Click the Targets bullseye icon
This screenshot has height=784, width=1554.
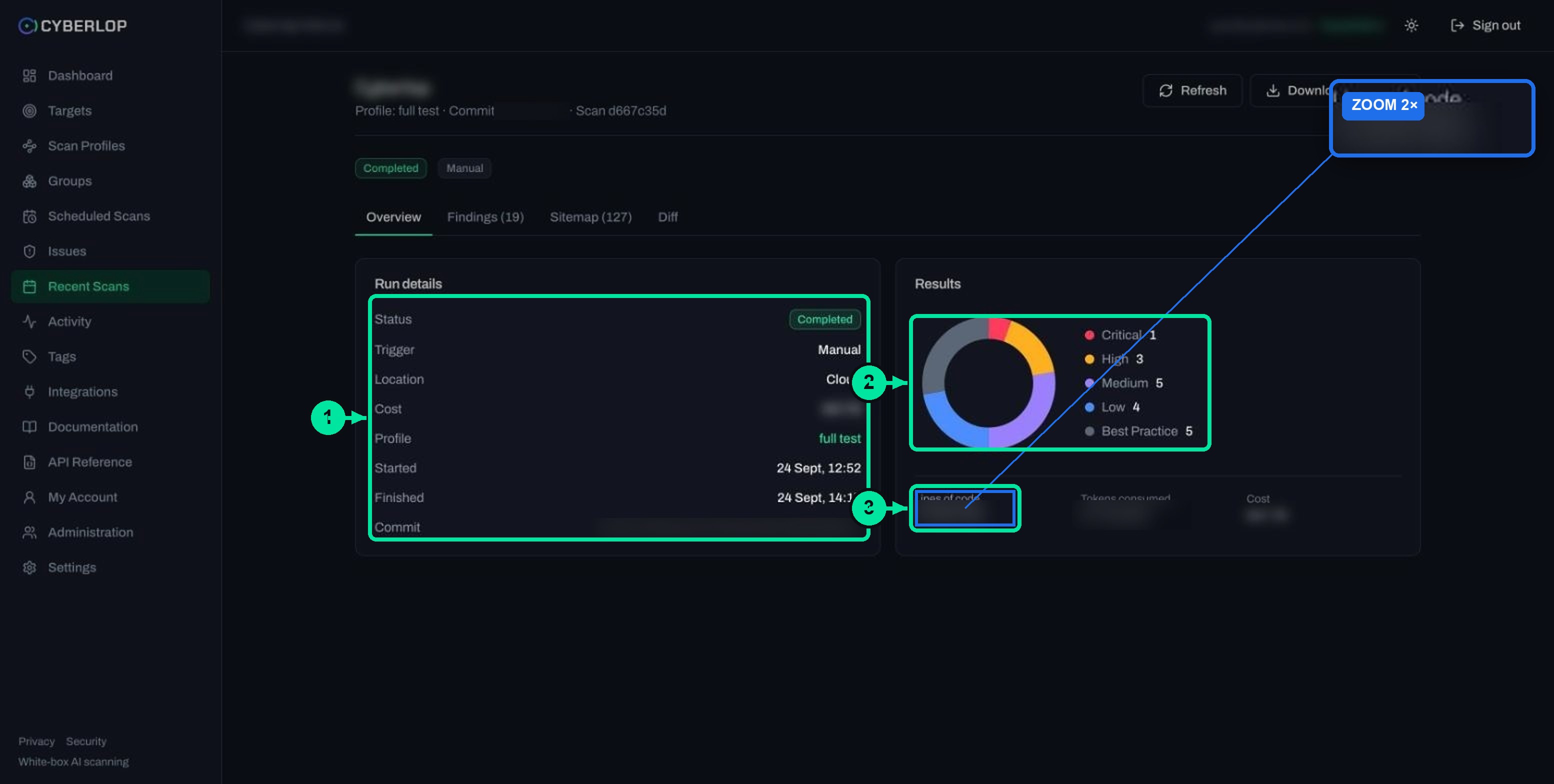coord(29,111)
